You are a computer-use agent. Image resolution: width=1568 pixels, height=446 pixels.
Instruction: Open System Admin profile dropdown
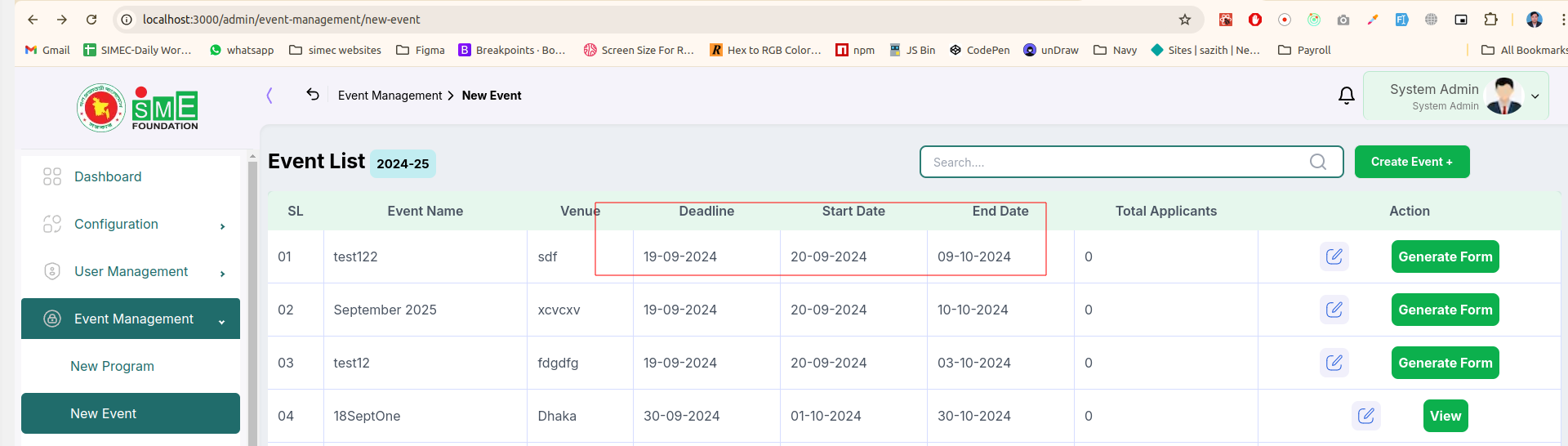pos(1456,96)
